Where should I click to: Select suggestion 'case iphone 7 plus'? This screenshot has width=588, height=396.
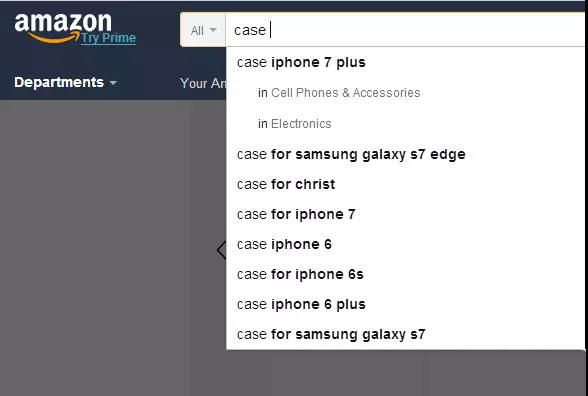click(x=406, y=62)
